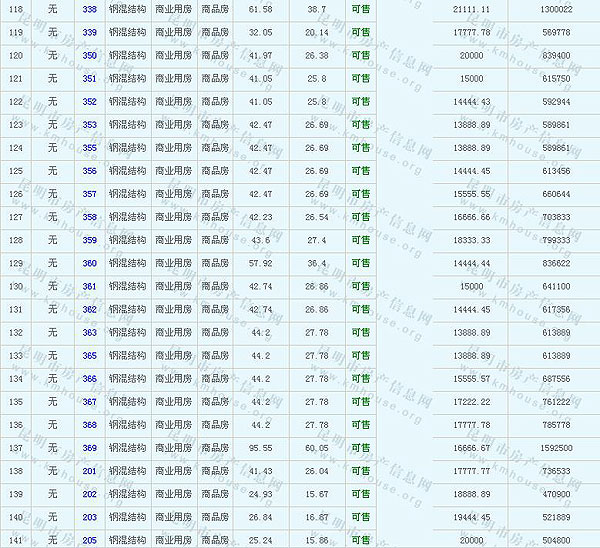The width and height of the screenshot is (600, 548).
Task: Click 可售 status in row 118
Action: tap(360, 8)
